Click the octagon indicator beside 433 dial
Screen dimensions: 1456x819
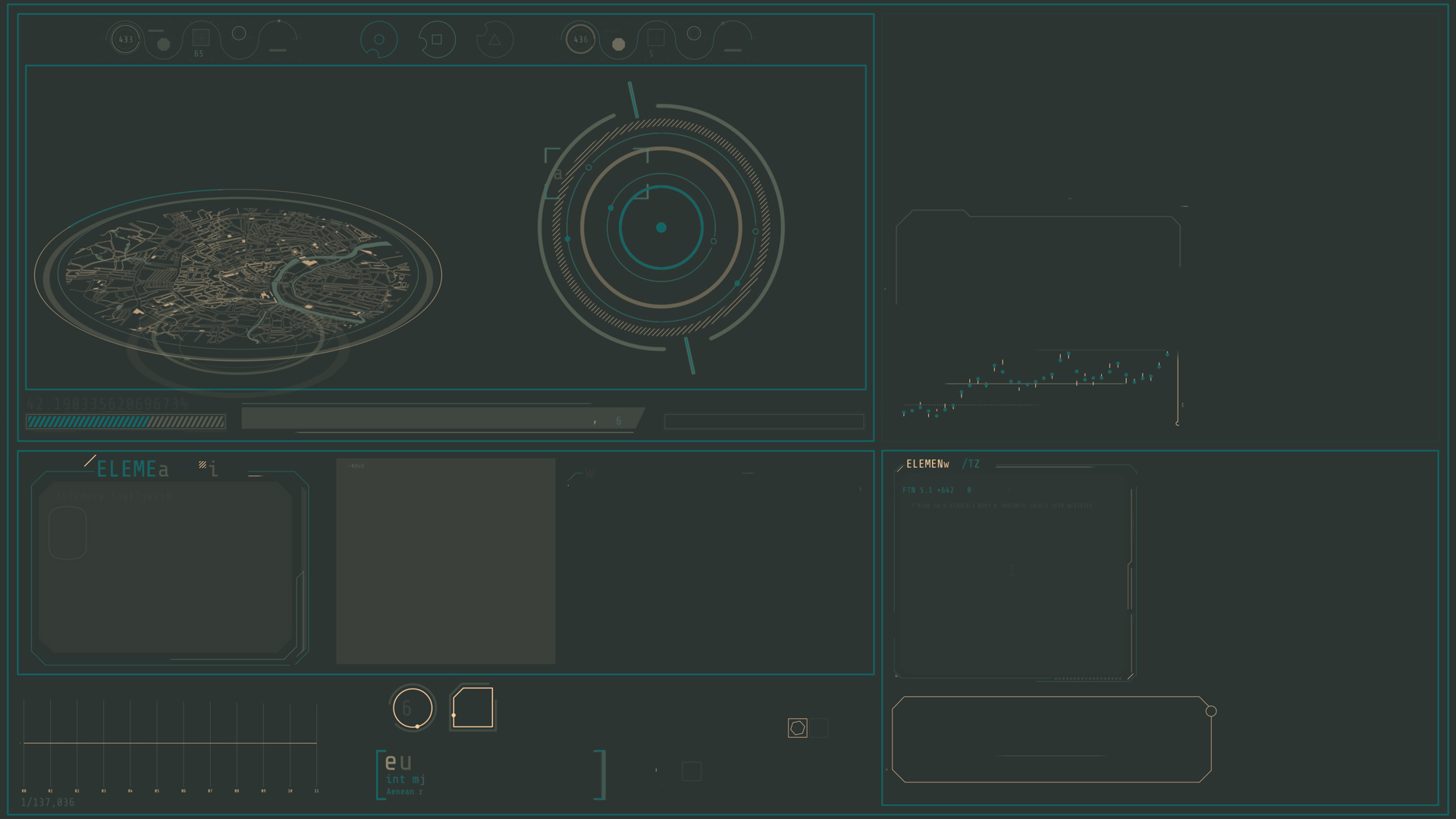[x=163, y=45]
